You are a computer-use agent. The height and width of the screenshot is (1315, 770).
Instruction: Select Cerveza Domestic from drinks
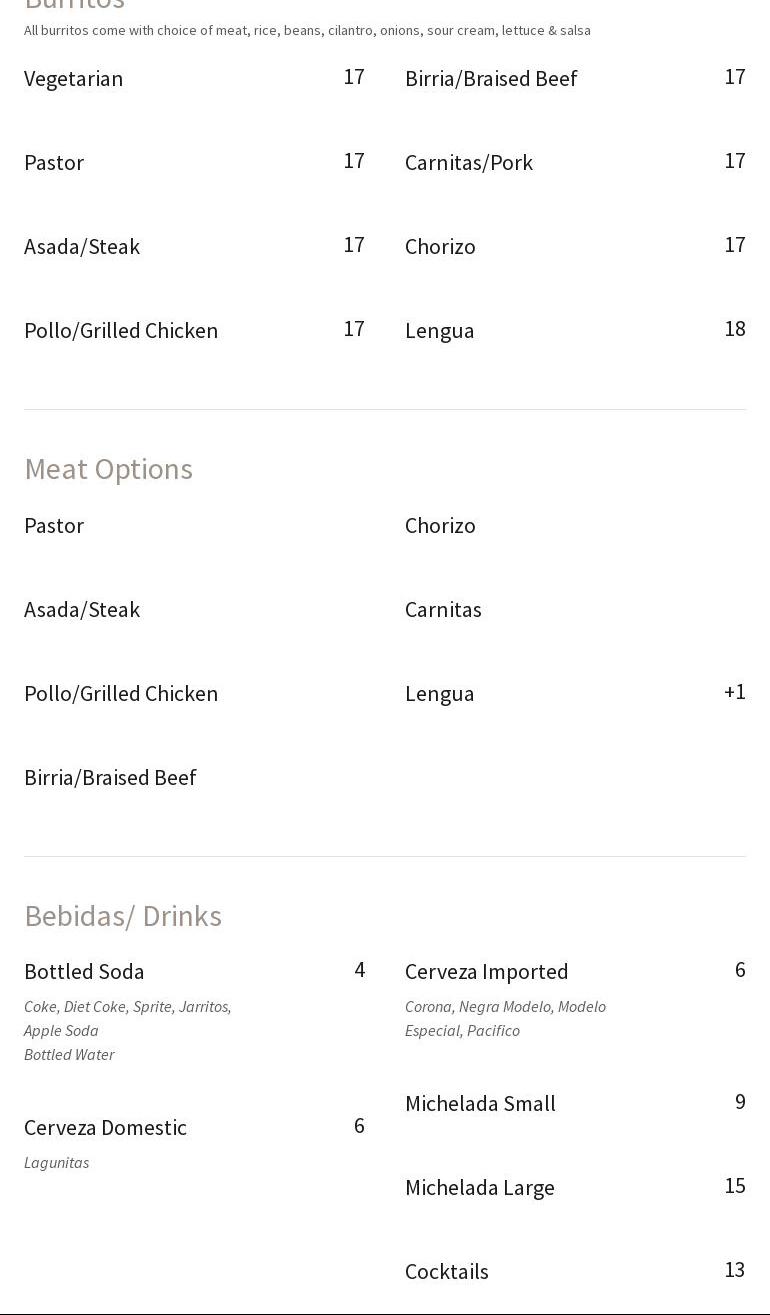coord(105,1128)
